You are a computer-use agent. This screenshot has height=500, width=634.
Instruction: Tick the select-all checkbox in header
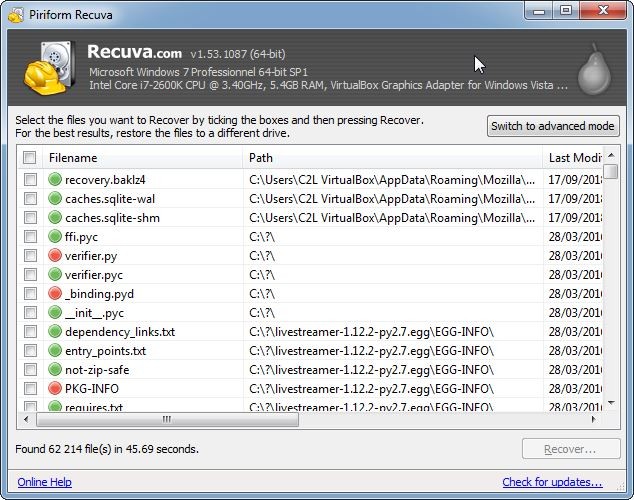coord(30,157)
